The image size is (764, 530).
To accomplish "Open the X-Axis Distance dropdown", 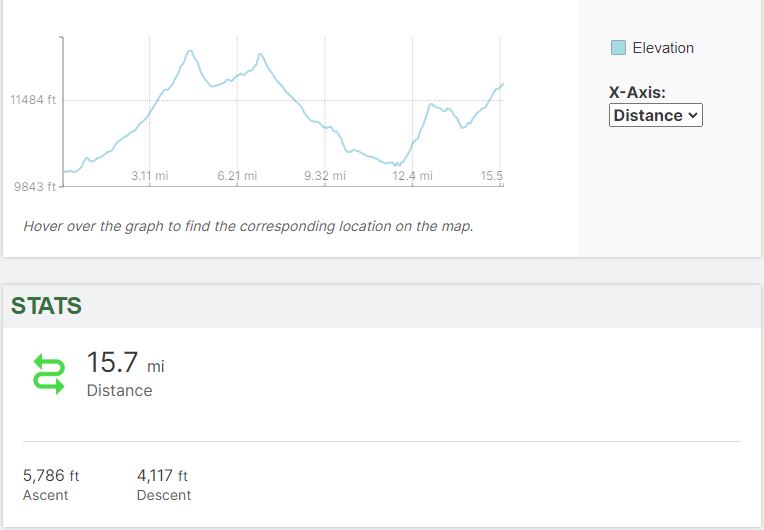I will click(x=655, y=115).
